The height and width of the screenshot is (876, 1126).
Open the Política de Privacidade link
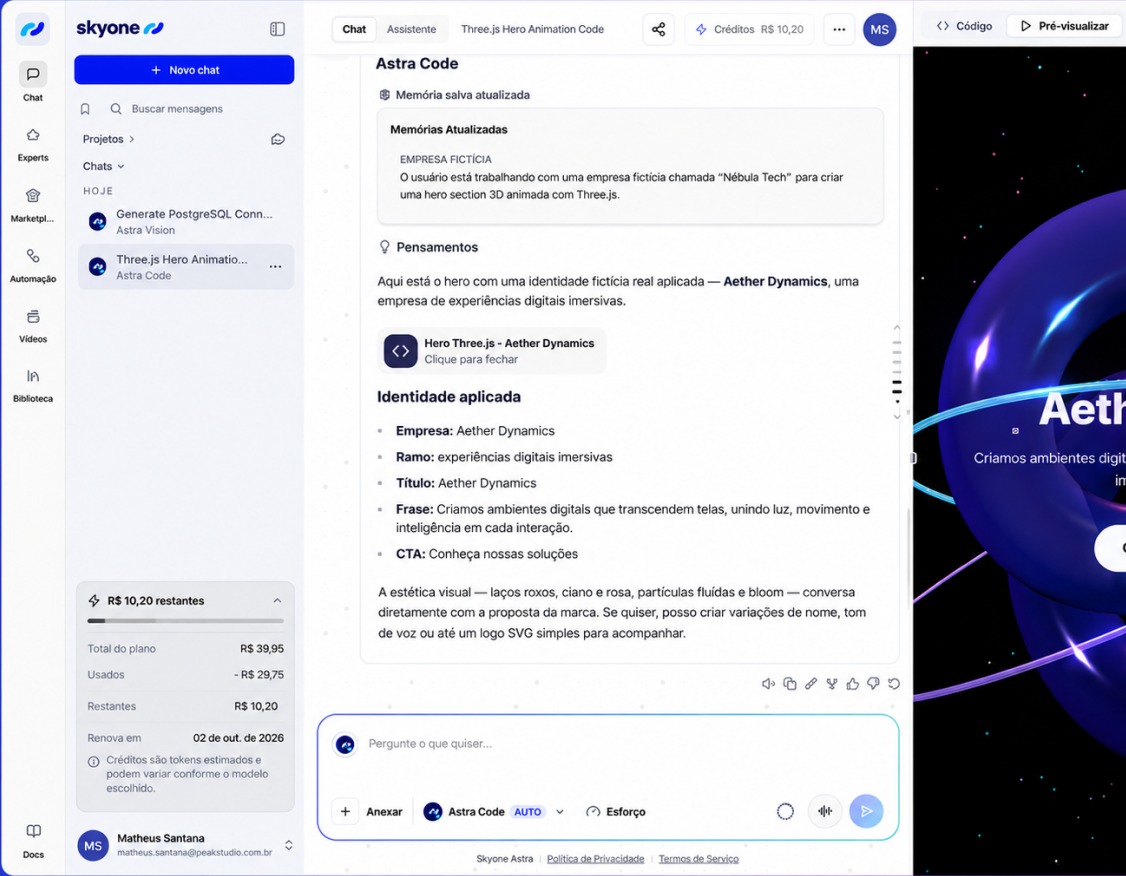coord(595,859)
